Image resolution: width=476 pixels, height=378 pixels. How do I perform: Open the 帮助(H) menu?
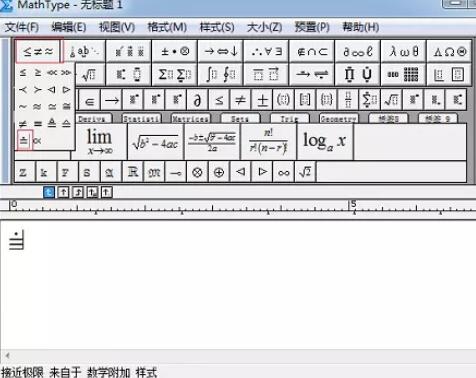pyautogui.click(x=361, y=27)
